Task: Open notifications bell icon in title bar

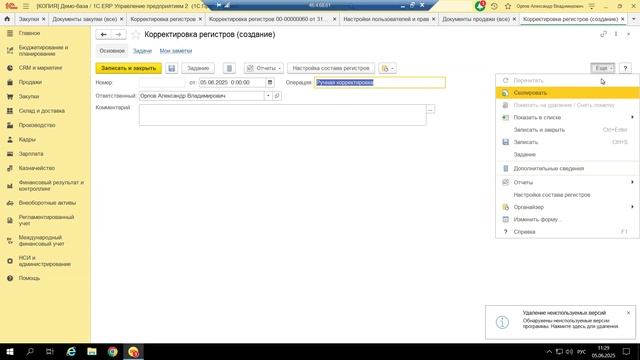Action: pyautogui.click(x=480, y=6)
